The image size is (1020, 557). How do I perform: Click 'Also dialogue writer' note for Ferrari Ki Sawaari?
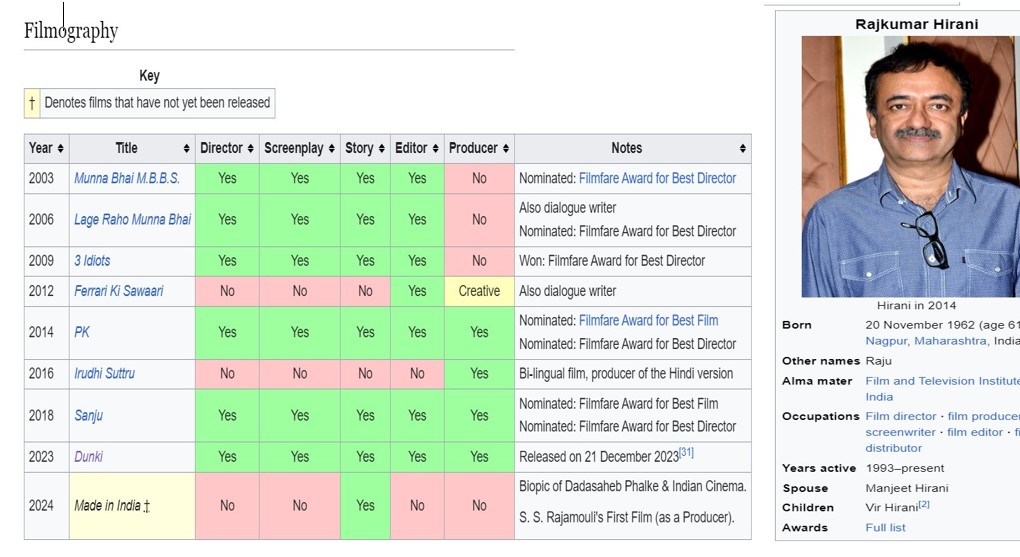point(567,291)
